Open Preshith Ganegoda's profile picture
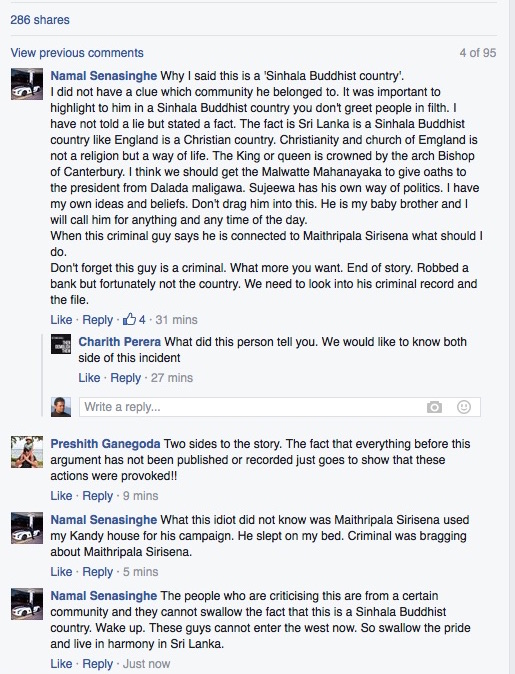Screen dimensions: 515x674 click(x=27, y=452)
